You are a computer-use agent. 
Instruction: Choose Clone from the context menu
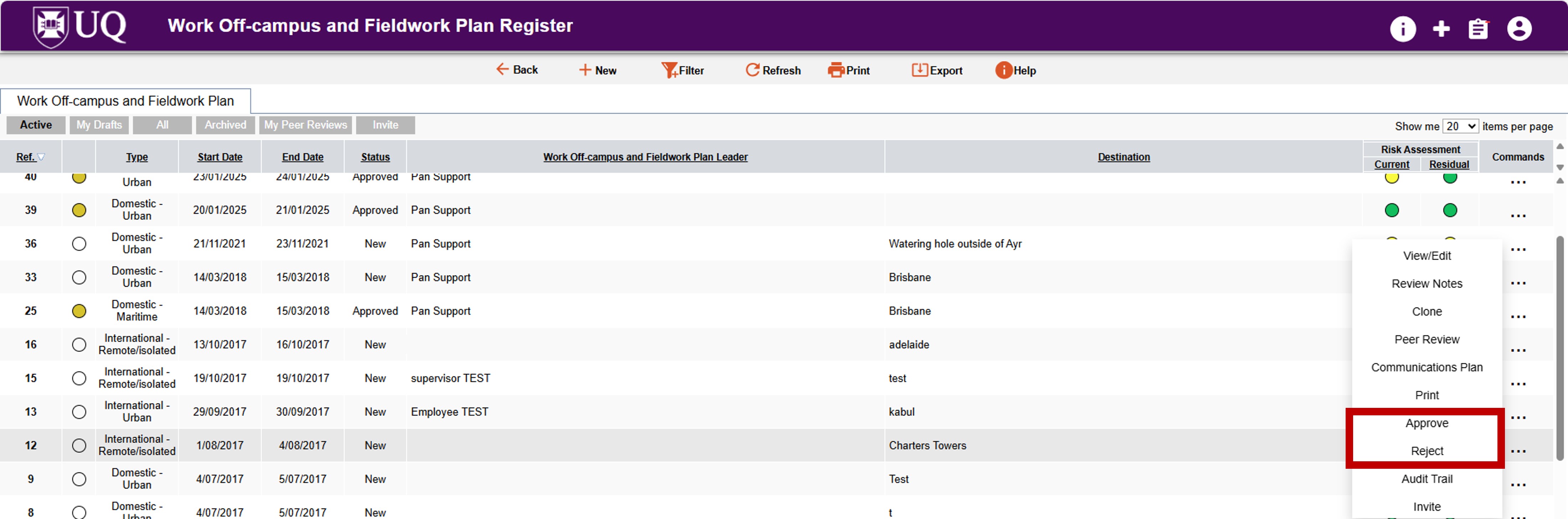(x=1427, y=312)
